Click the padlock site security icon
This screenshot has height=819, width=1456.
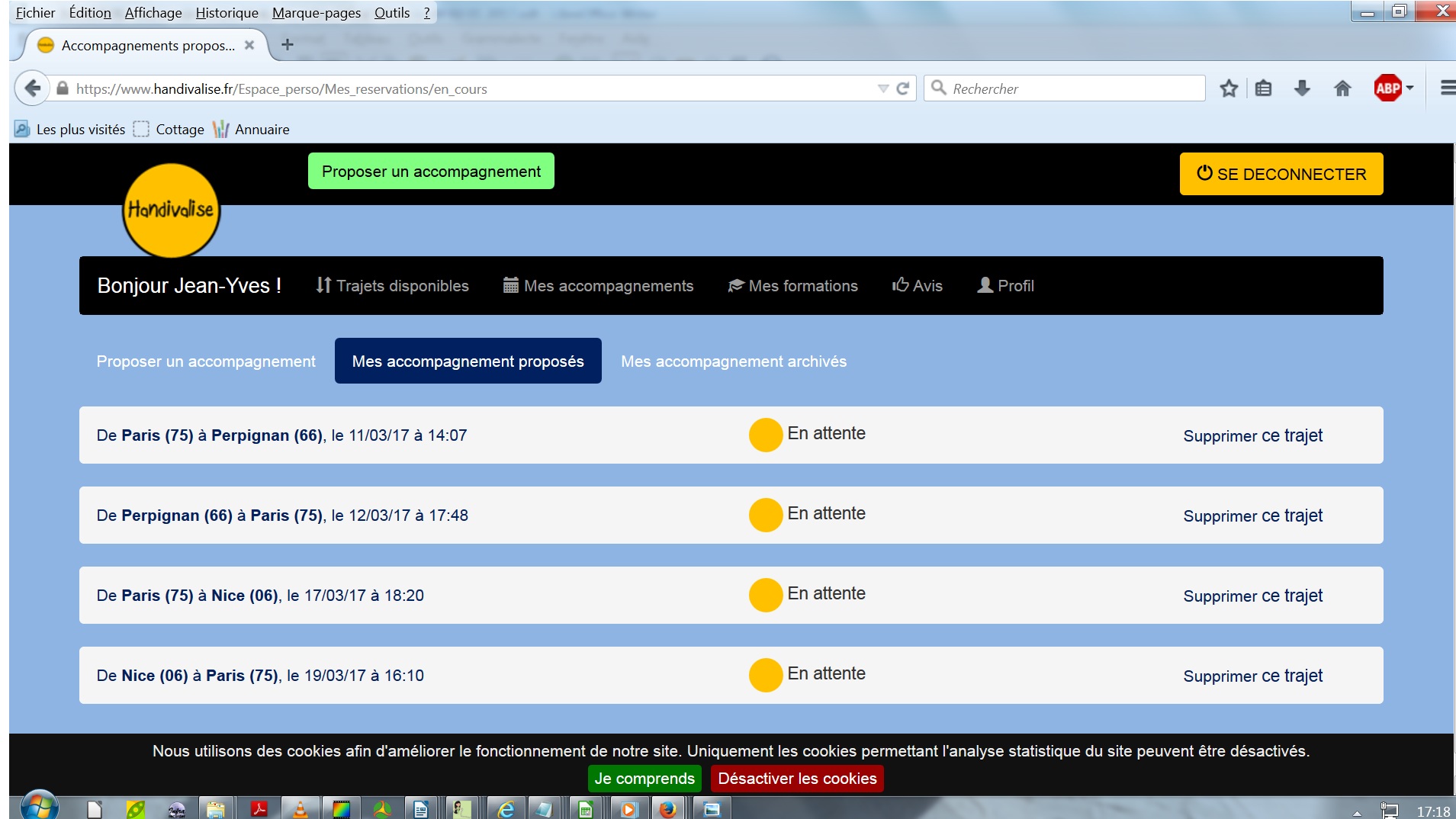63,88
